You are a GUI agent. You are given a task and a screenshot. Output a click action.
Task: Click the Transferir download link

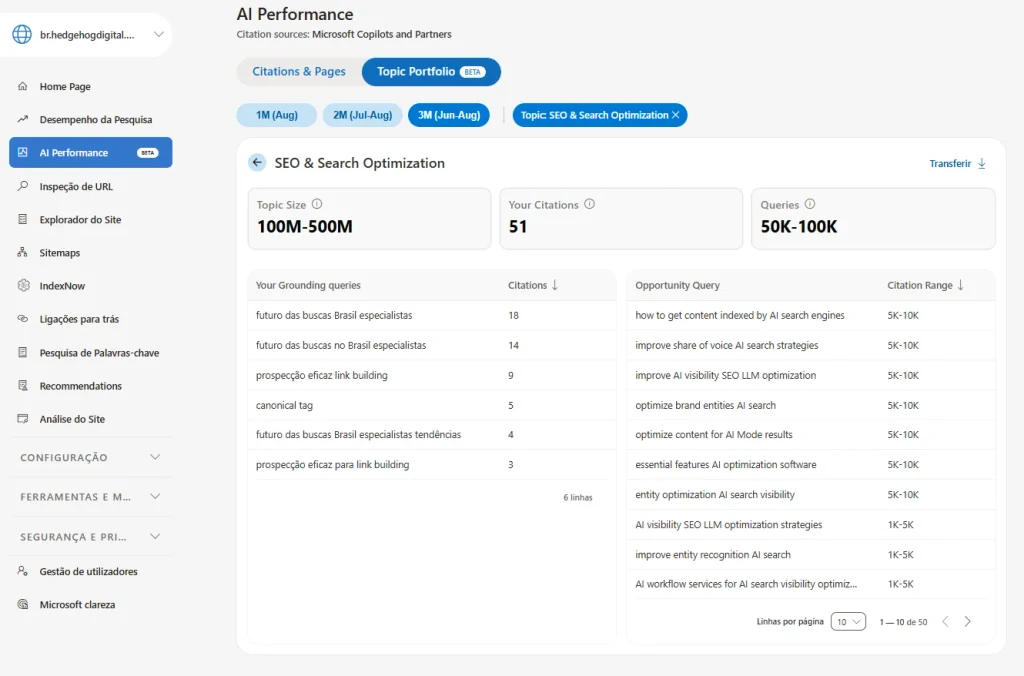(957, 163)
